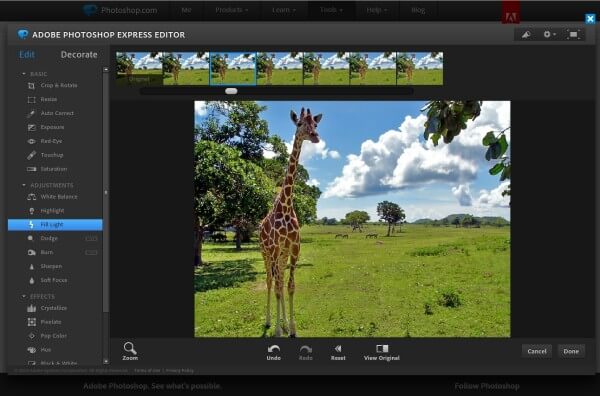Undo the last edit
This screenshot has height=396, width=600.
[x=274, y=352]
